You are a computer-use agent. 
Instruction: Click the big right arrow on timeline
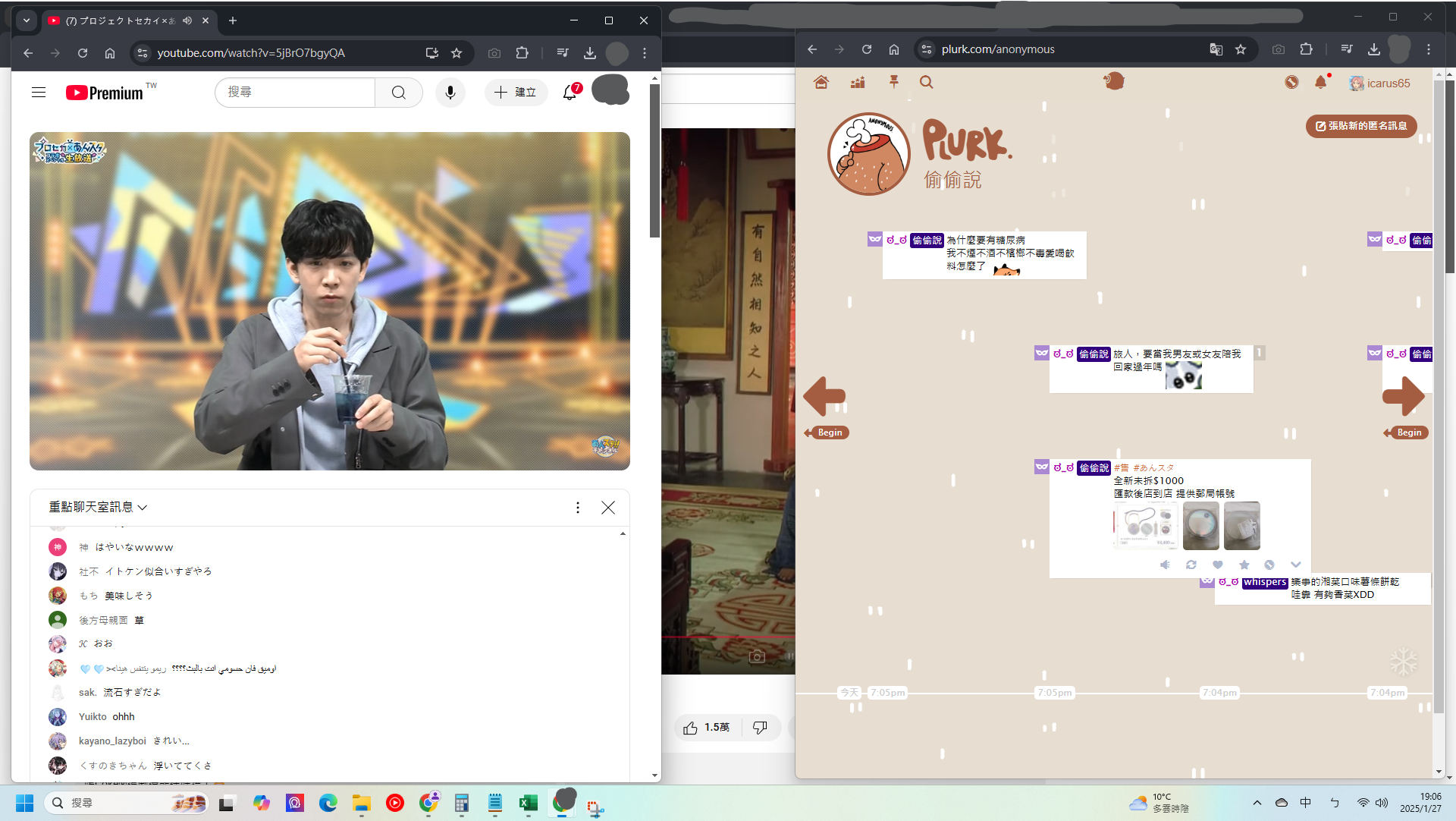click(x=1404, y=395)
